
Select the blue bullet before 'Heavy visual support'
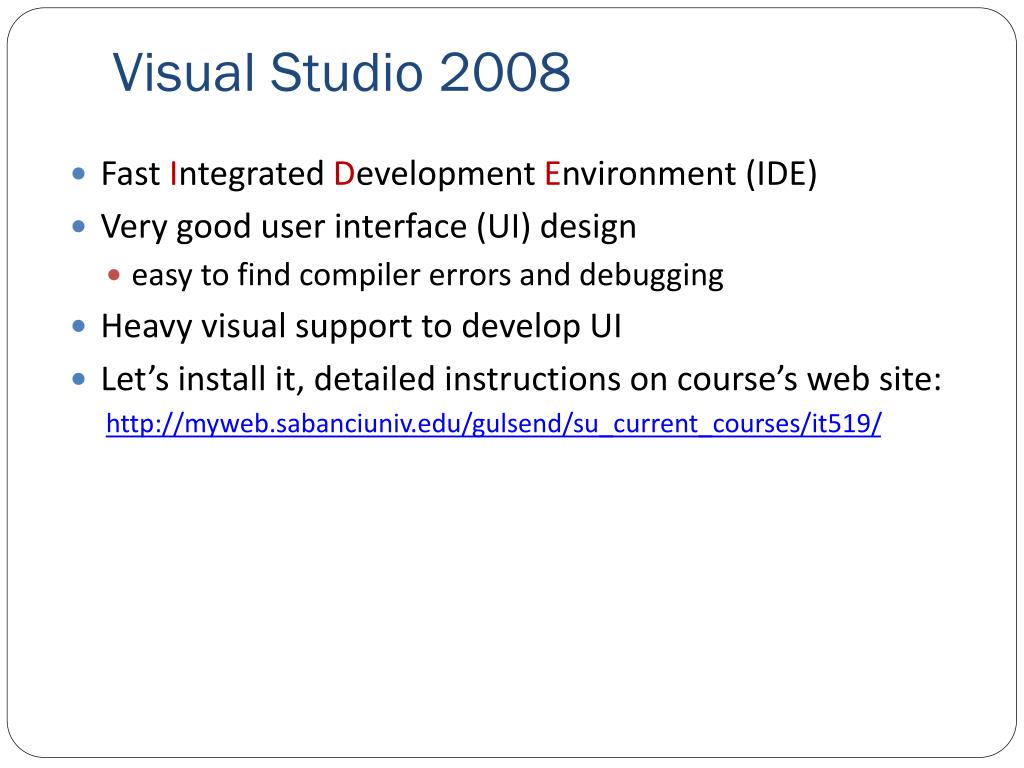pyautogui.click(x=79, y=326)
